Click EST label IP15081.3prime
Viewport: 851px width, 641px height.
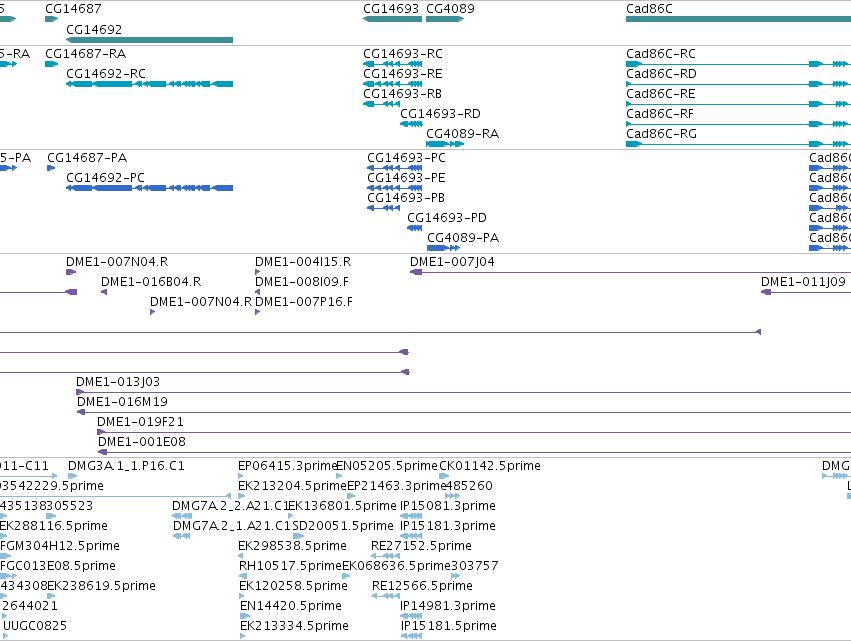448,506
